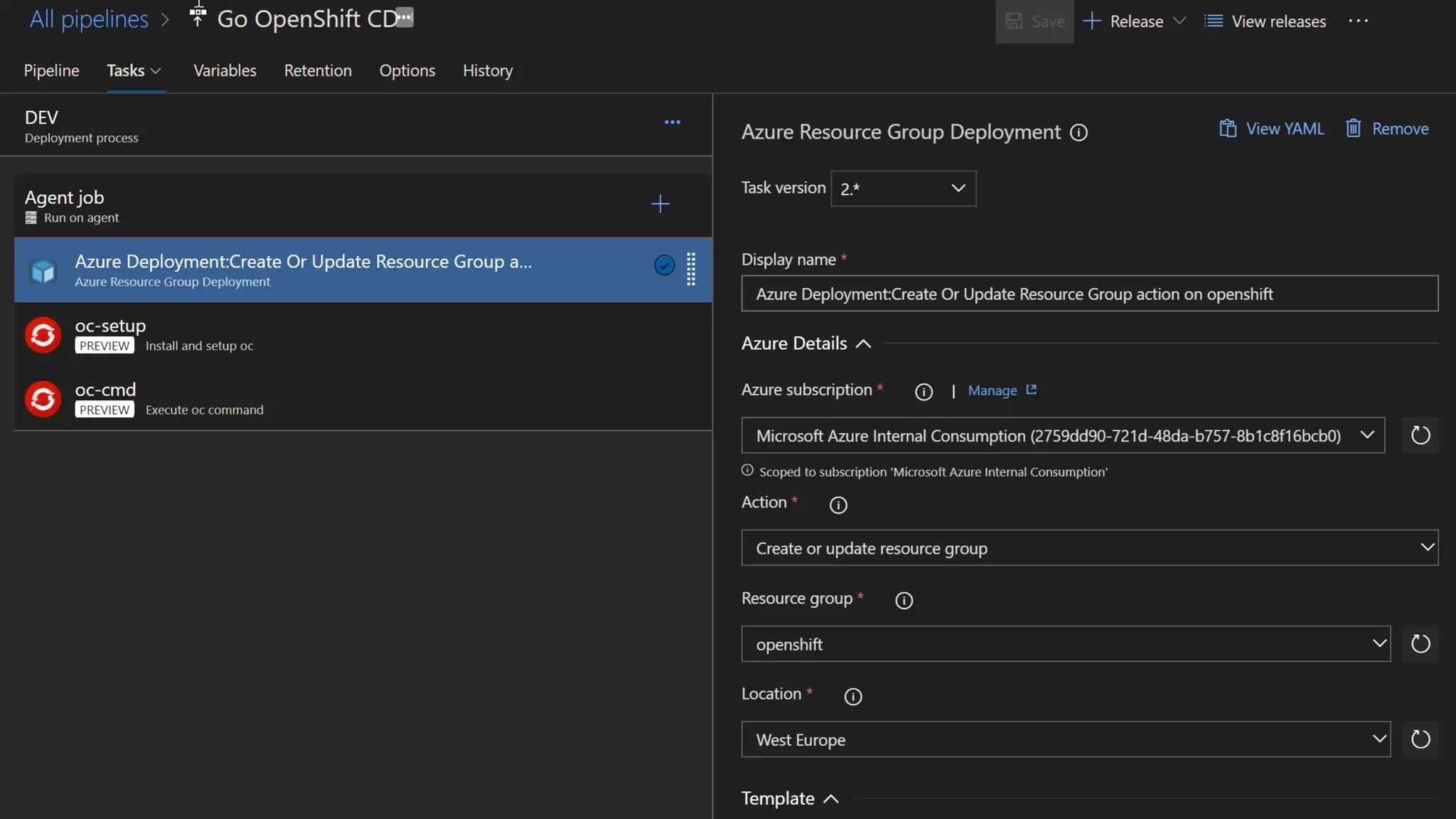The width and height of the screenshot is (1456, 819).
Task: Open the top-right more options ellipsis
Action: 1358,21
